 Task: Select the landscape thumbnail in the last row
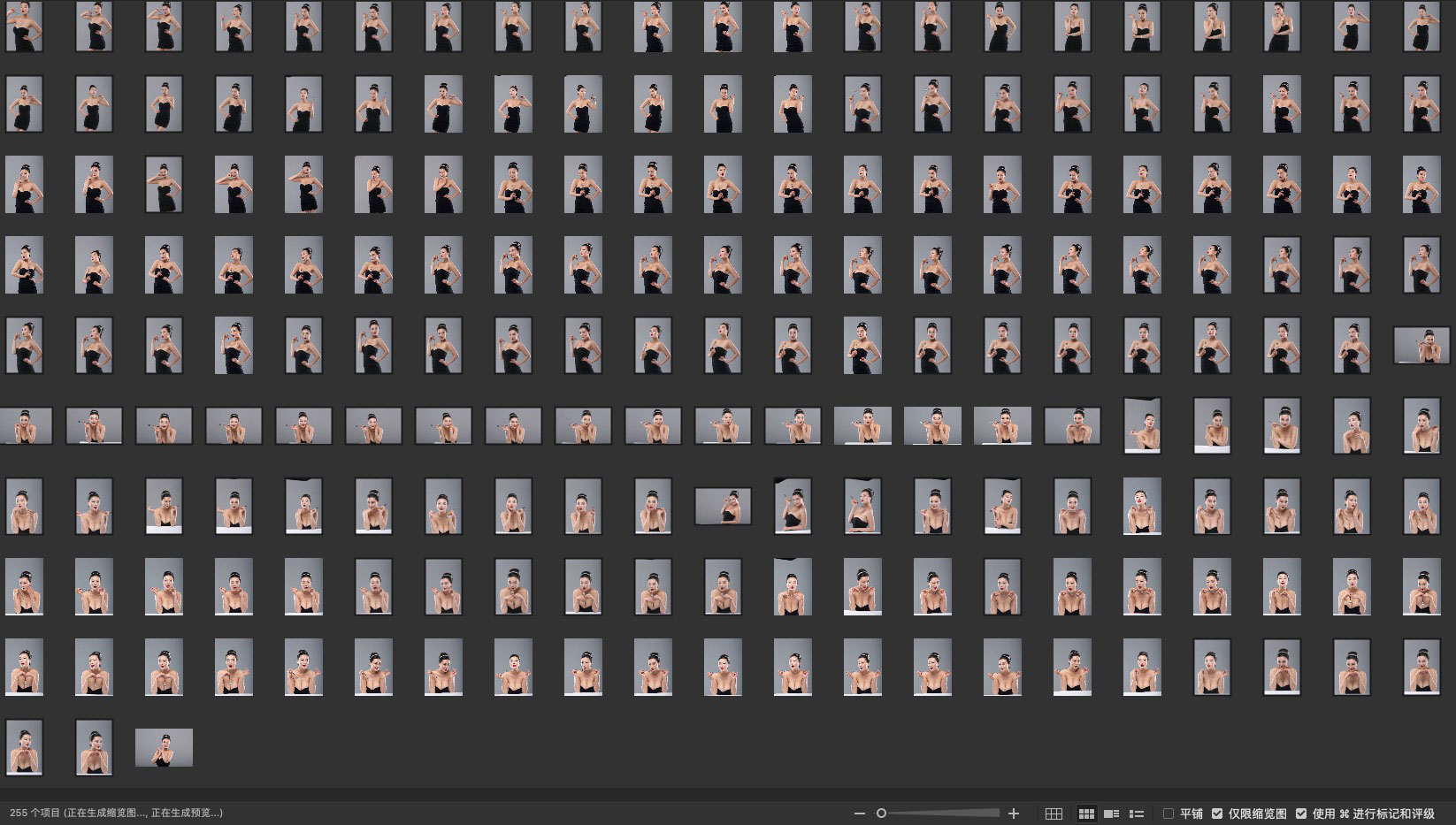click(x=164, y=747)
